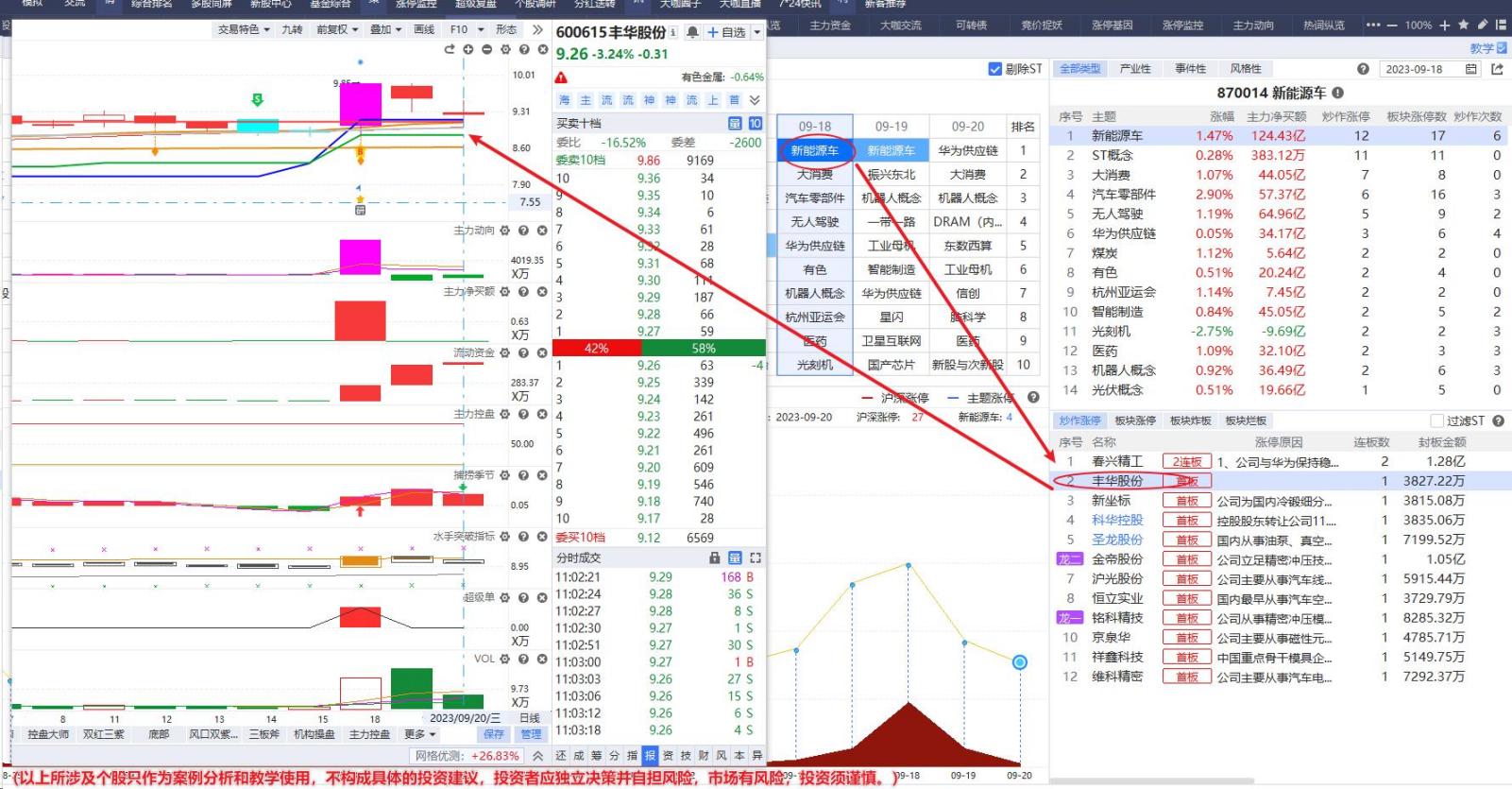Expand 网格优测 panel double up chevron

click(x=537, y=756)
